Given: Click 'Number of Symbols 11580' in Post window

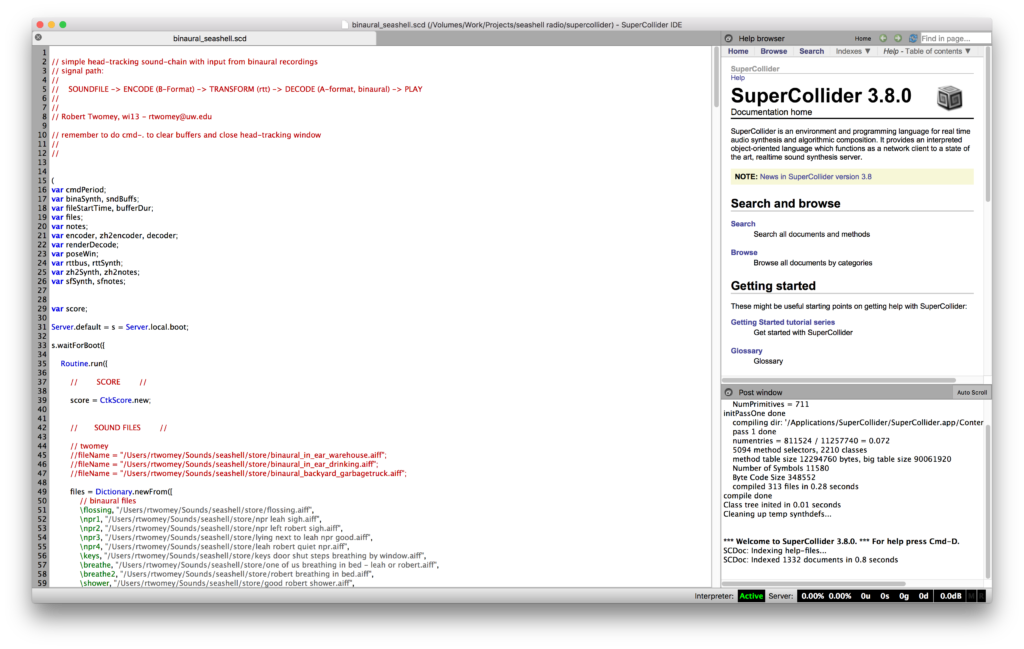Looking at the screenshot, I should [x=780, y=468].
